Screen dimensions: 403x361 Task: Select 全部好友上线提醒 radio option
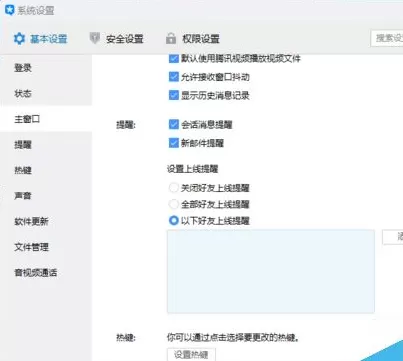[x=174, y=204]
